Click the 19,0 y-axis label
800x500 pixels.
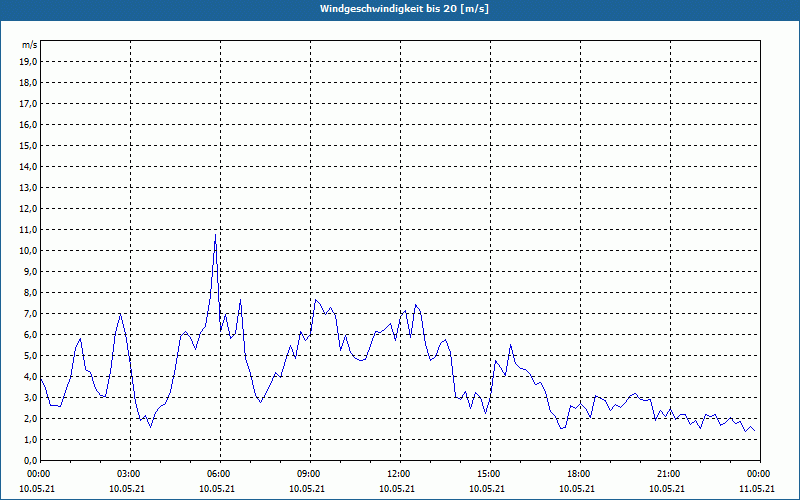28,62
